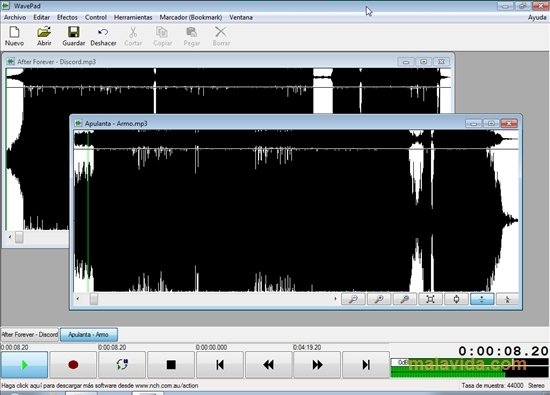
Task: Click the scrollbar thumb in After Forever window
Action: [19, 237]
